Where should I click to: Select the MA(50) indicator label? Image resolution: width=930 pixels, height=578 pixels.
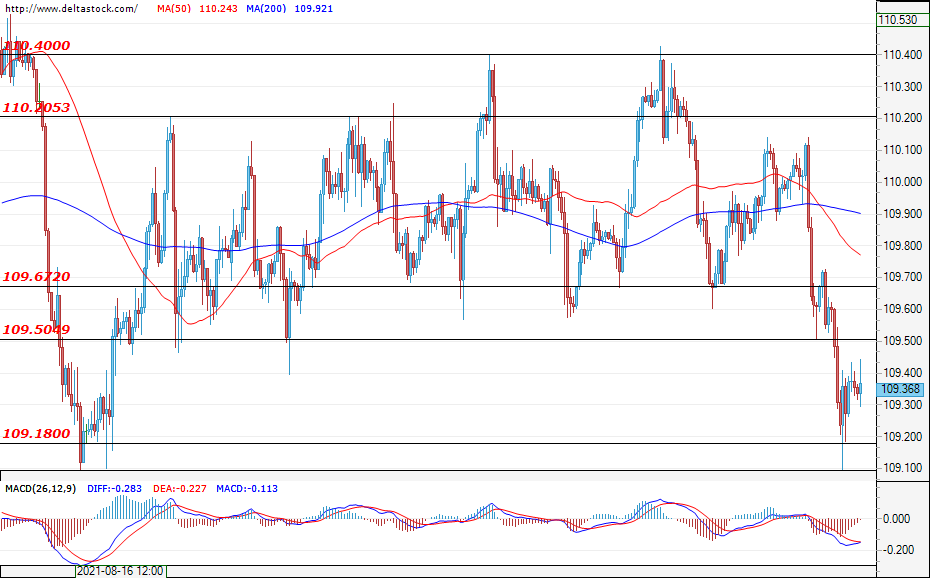[x=174, y=8]
